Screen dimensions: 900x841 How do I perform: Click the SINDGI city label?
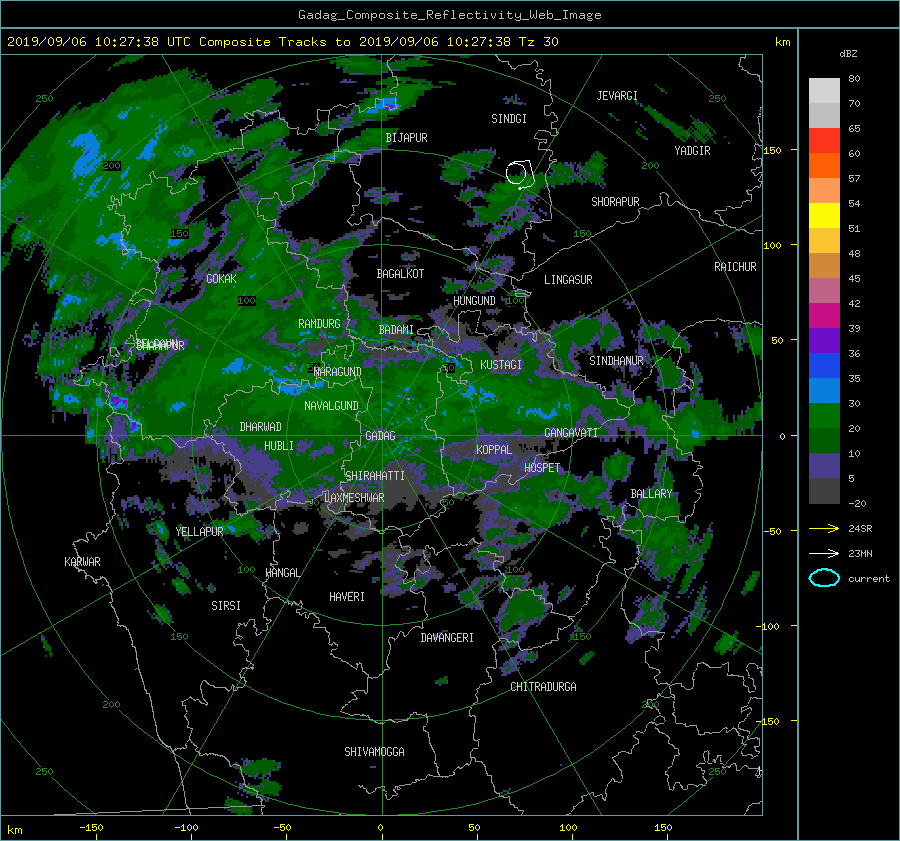(x=509, y=119)
